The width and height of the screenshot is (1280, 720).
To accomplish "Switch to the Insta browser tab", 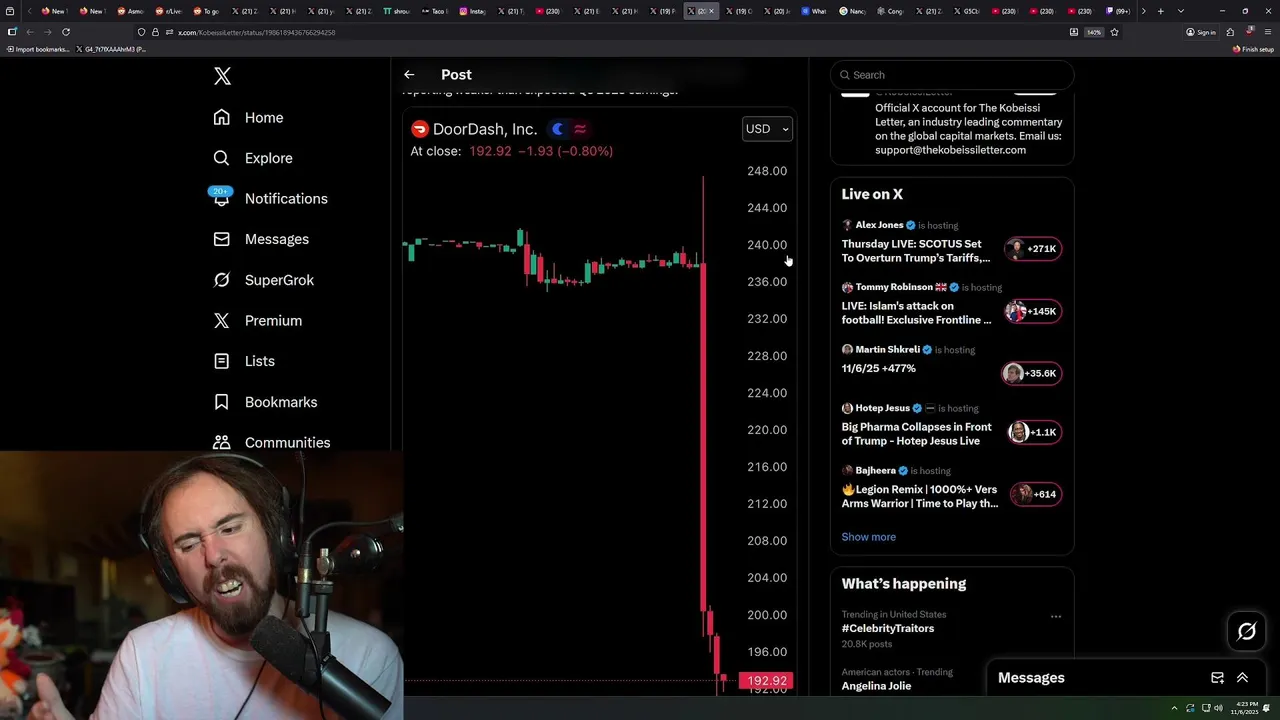I will (472, 11).
